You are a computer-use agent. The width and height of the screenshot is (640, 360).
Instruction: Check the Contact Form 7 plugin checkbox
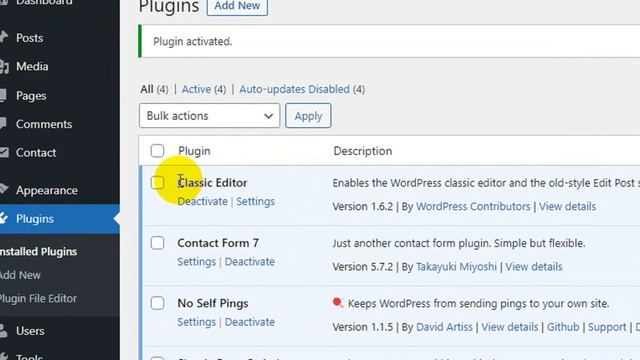(157, 243)
